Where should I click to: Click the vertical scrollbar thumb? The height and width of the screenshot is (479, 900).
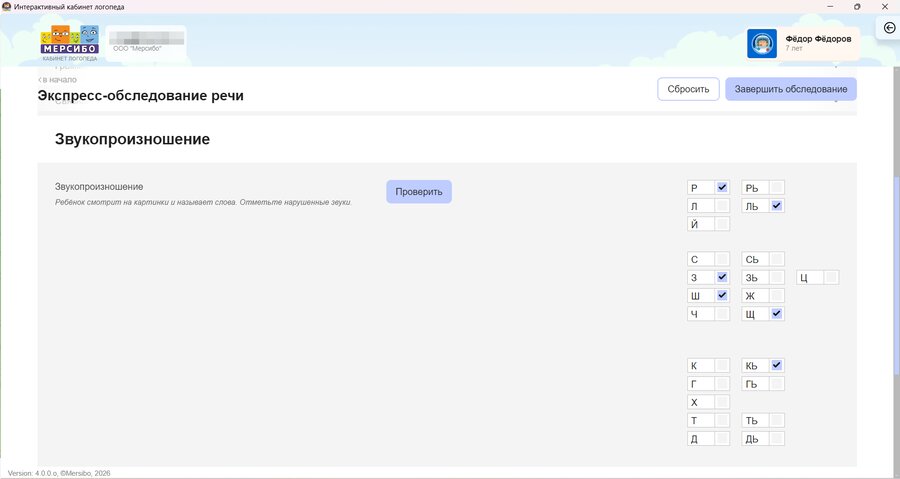pos(896,275)
